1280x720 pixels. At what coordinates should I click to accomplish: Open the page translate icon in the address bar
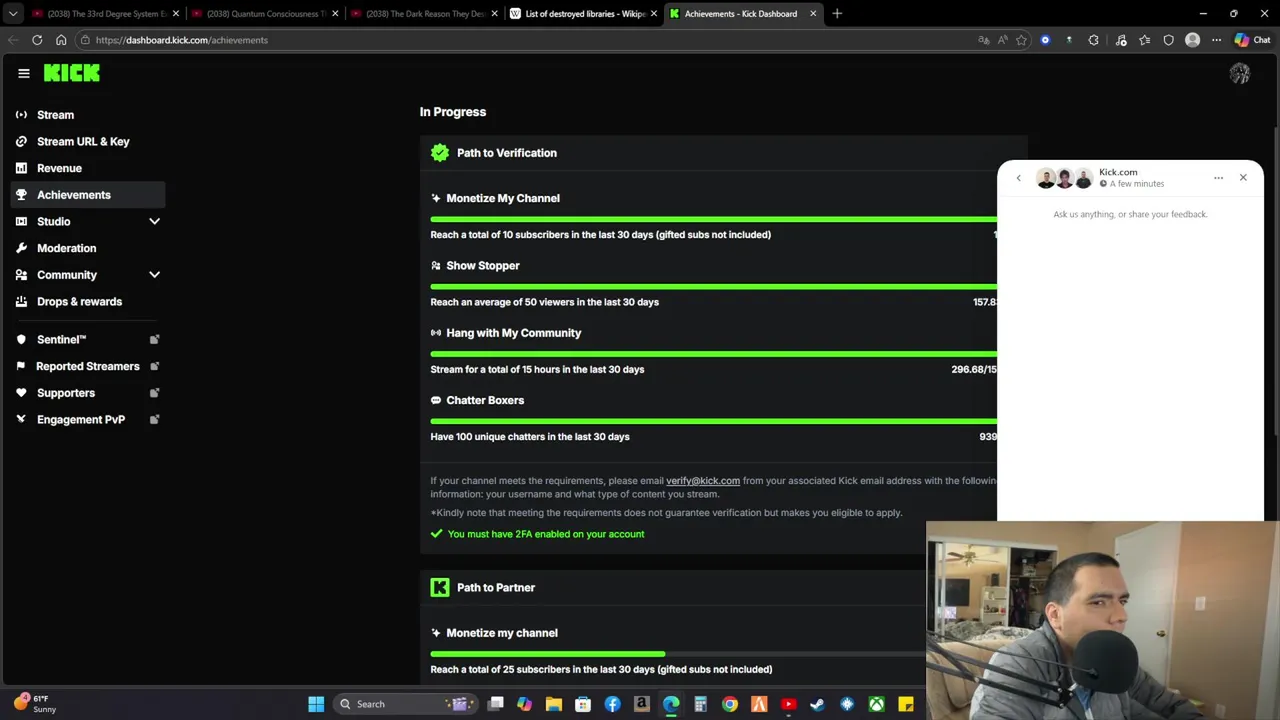(x=984, y=40)
